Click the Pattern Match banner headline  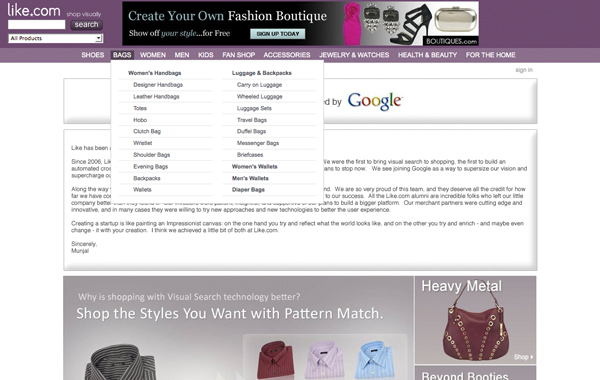[230, 313]
